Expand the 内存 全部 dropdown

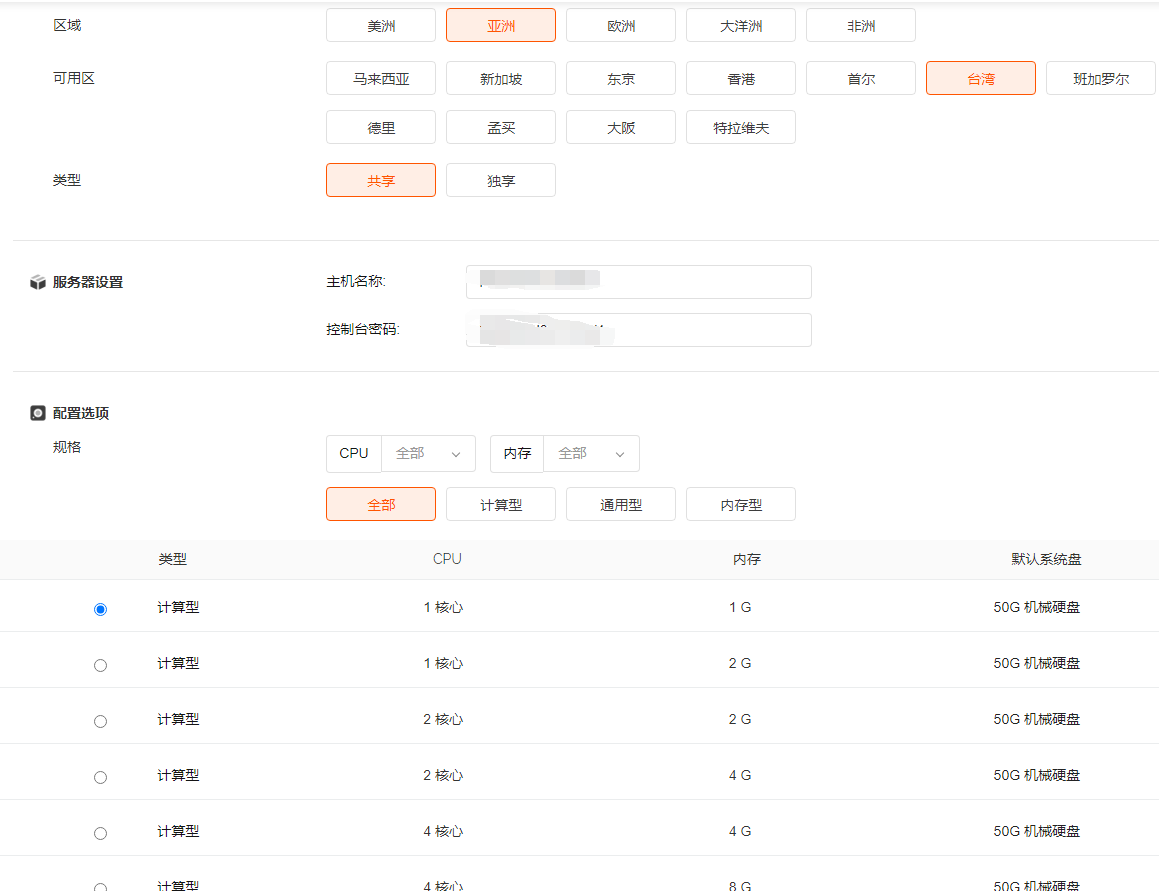pos(591,454)
